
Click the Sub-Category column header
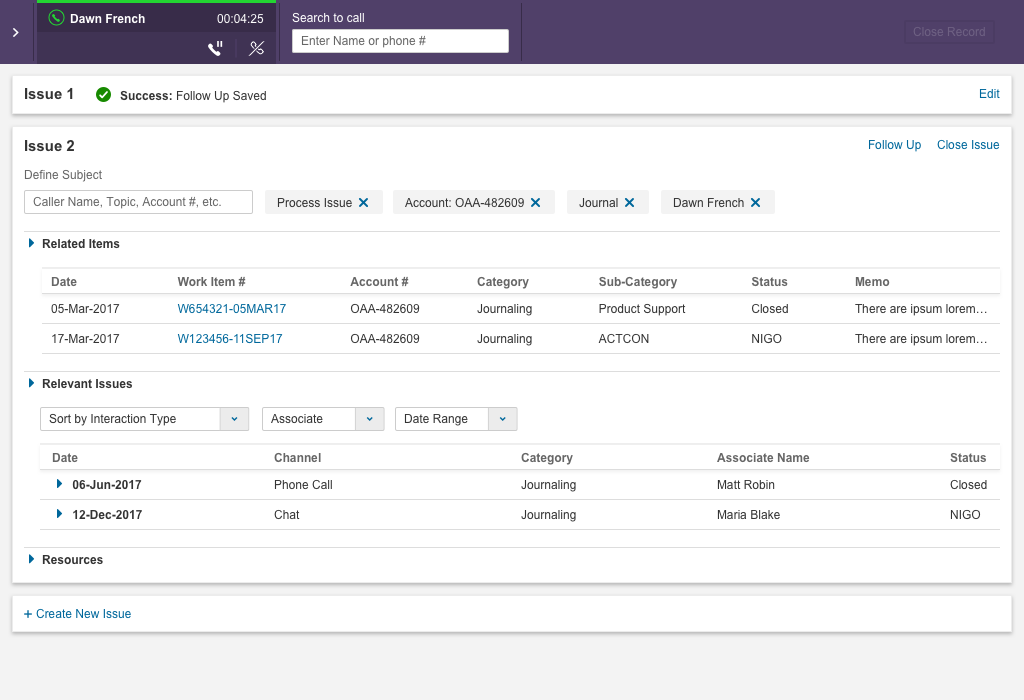click(x=637, y=282)
